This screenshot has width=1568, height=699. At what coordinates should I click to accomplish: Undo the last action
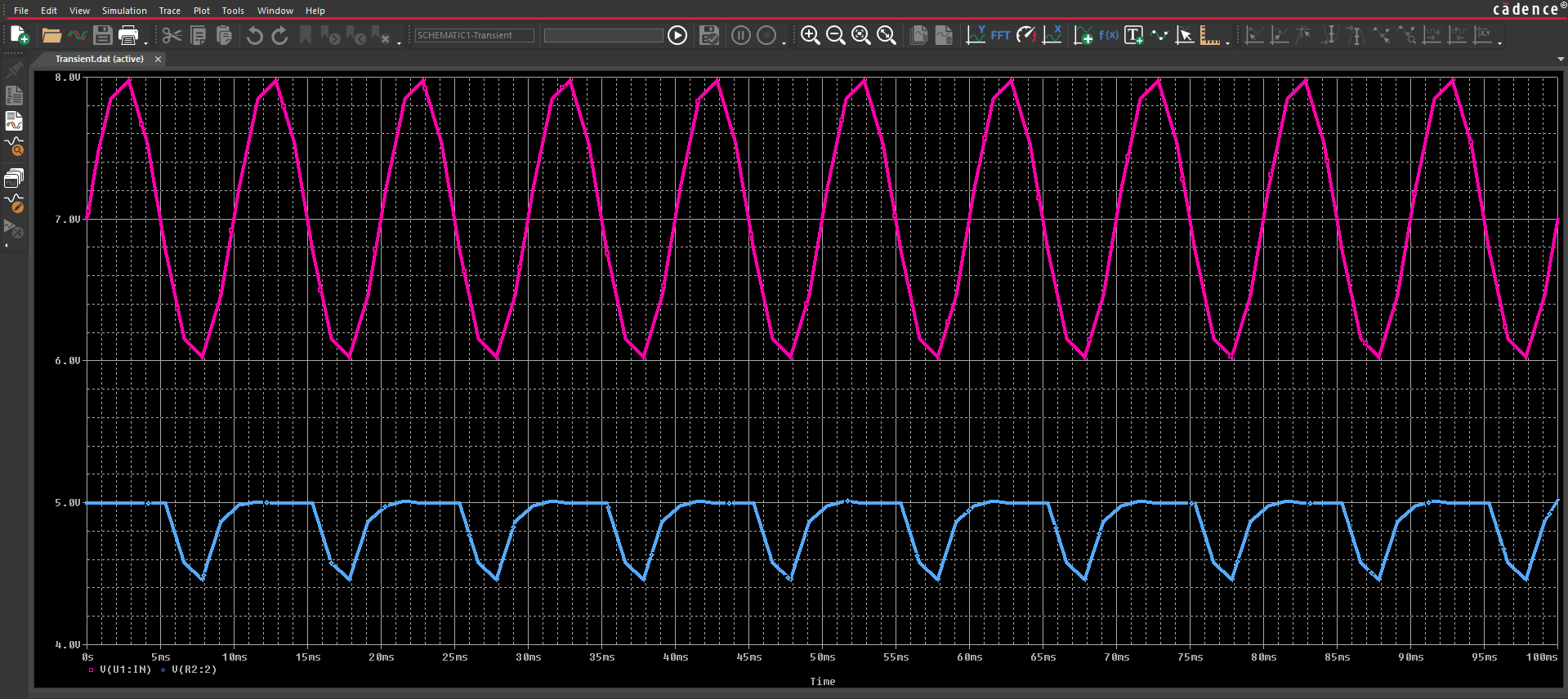coord(255,35)
